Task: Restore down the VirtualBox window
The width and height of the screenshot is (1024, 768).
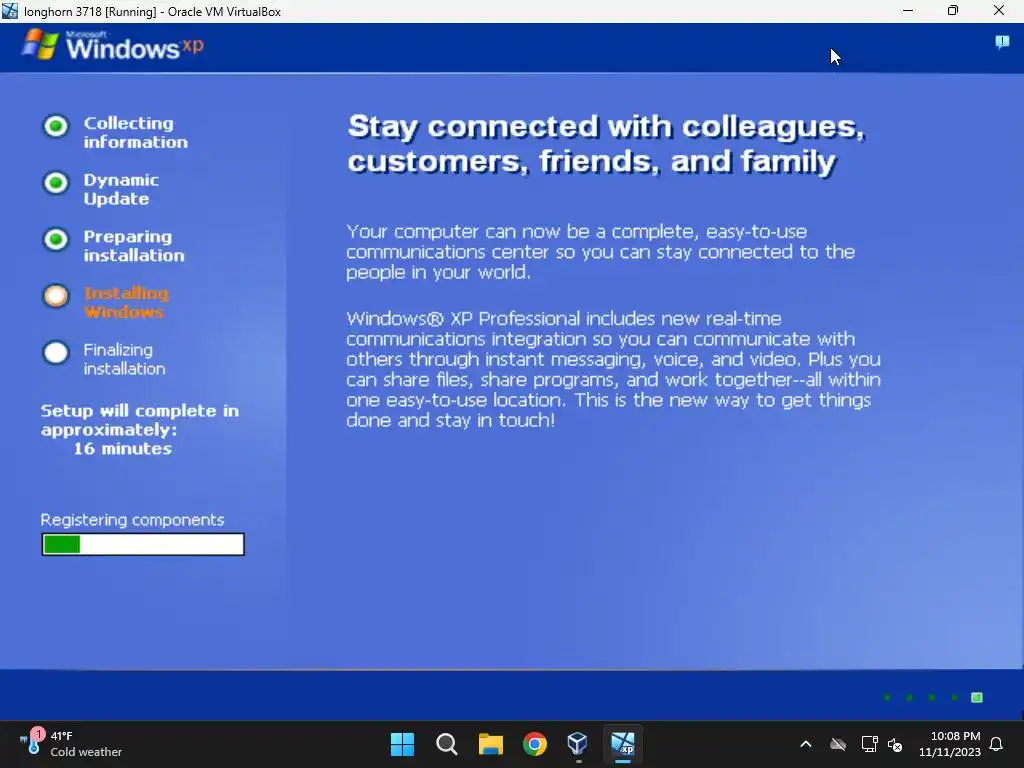Action: click(953, 10)
